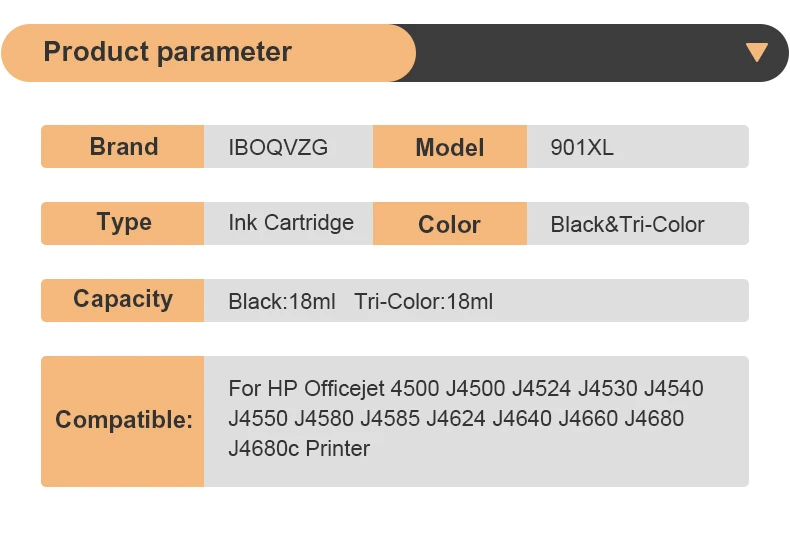Select the Black&Tri-Color value
Viewport: 790px width, 551px height.
(627, 225)
